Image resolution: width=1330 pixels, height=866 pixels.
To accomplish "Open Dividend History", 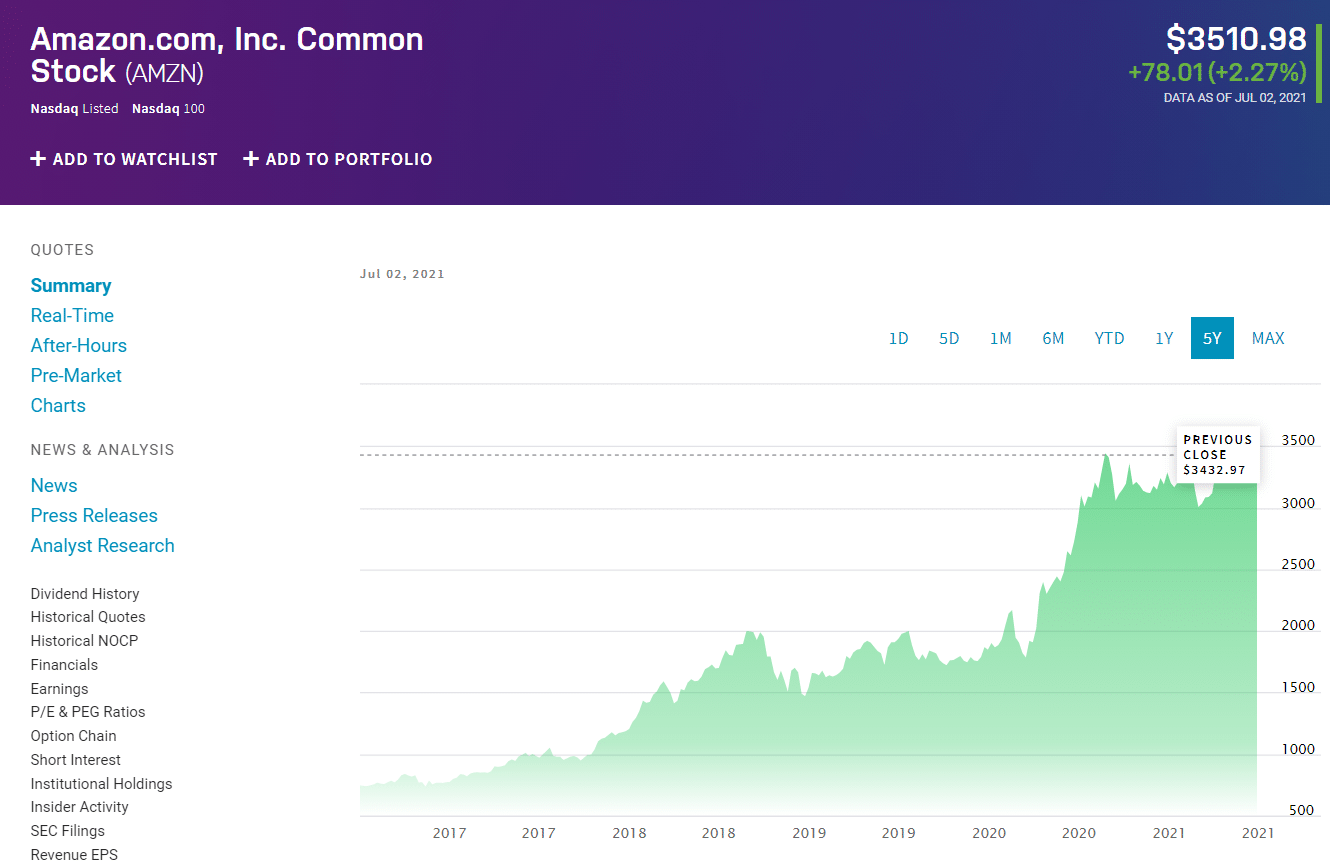I will pos(85,594).
